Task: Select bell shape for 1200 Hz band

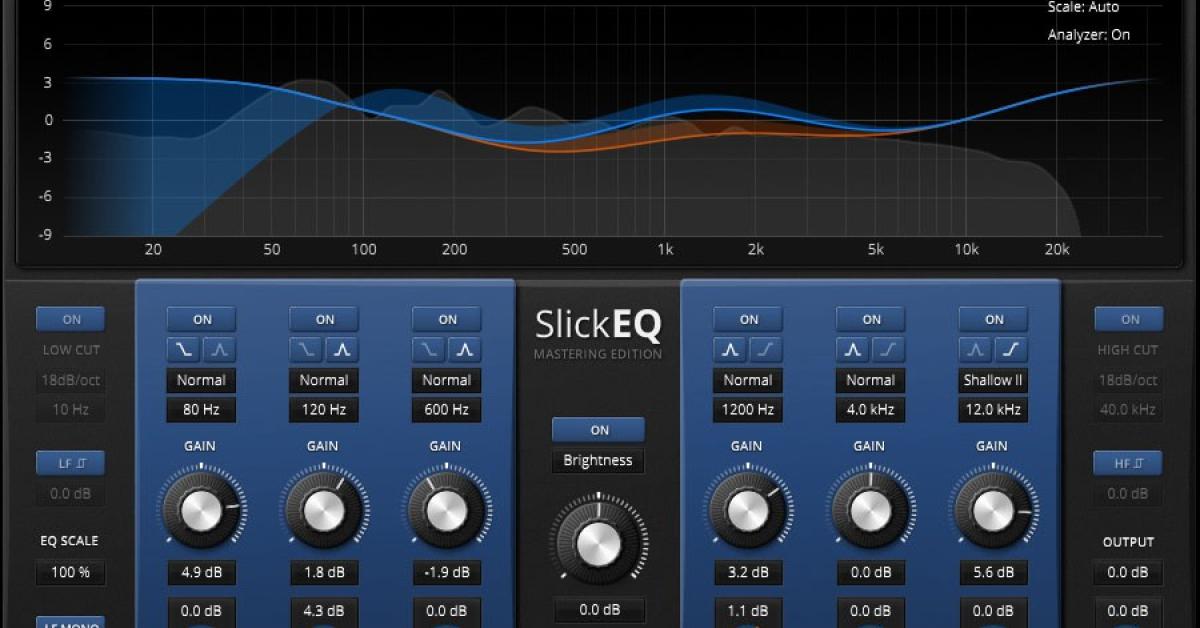Action: [731, 350]
